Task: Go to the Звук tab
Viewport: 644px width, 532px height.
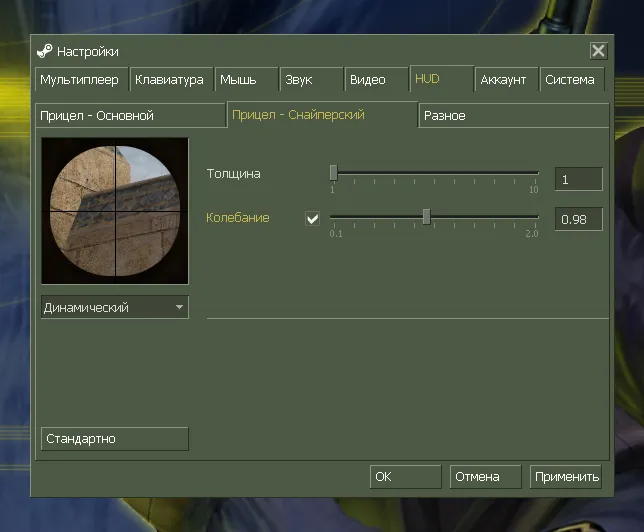Action: 312,79
